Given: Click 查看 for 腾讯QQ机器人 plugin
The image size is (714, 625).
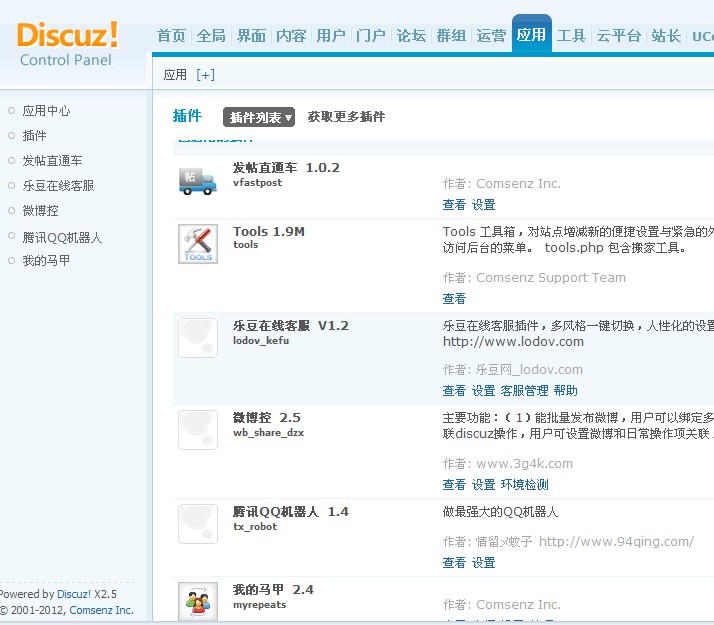Looking at the screenshot, I should [454, 563].
